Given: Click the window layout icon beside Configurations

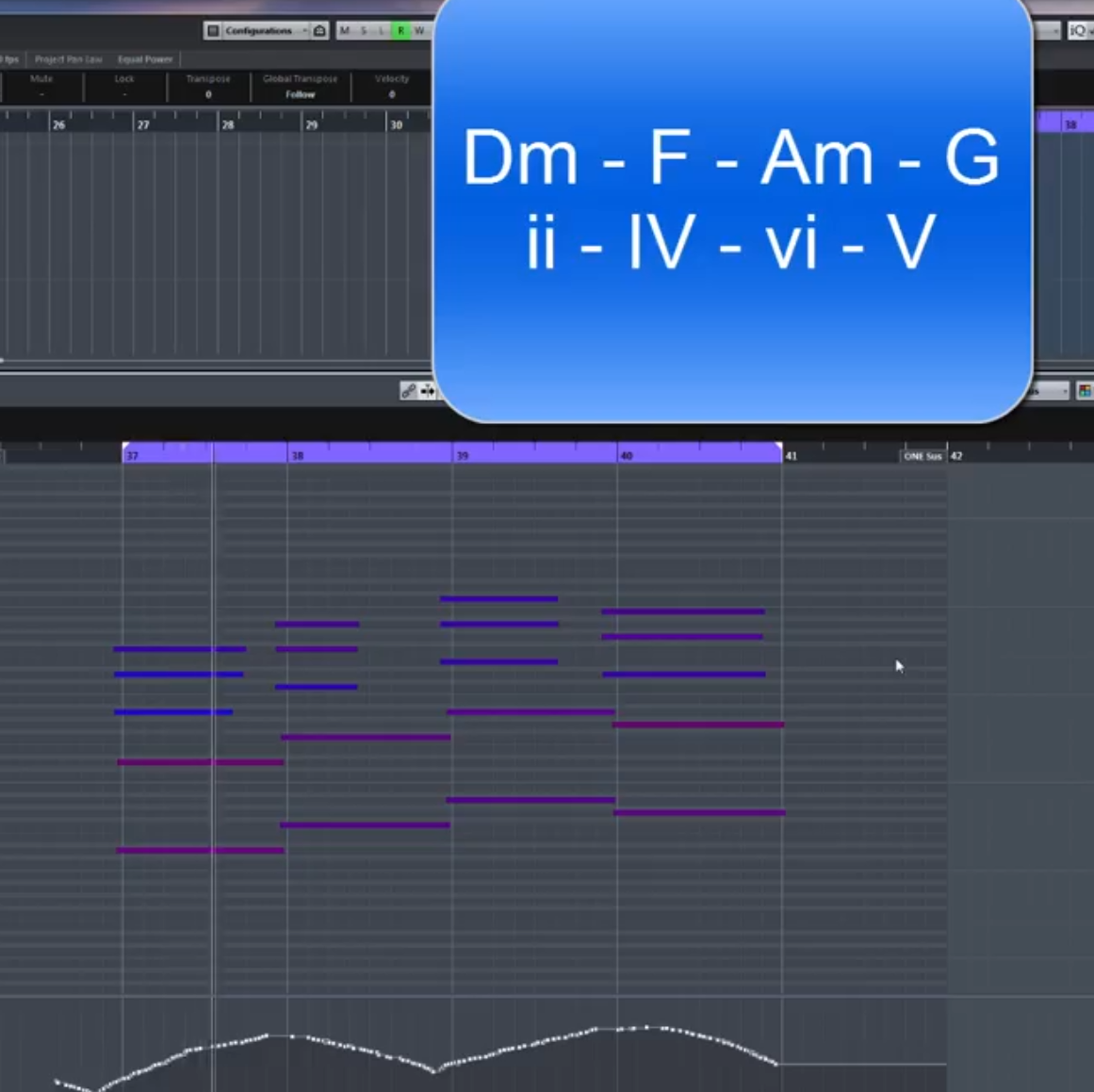Looking at the screenshot, I should pyautogui.click(x=213, y=31).
